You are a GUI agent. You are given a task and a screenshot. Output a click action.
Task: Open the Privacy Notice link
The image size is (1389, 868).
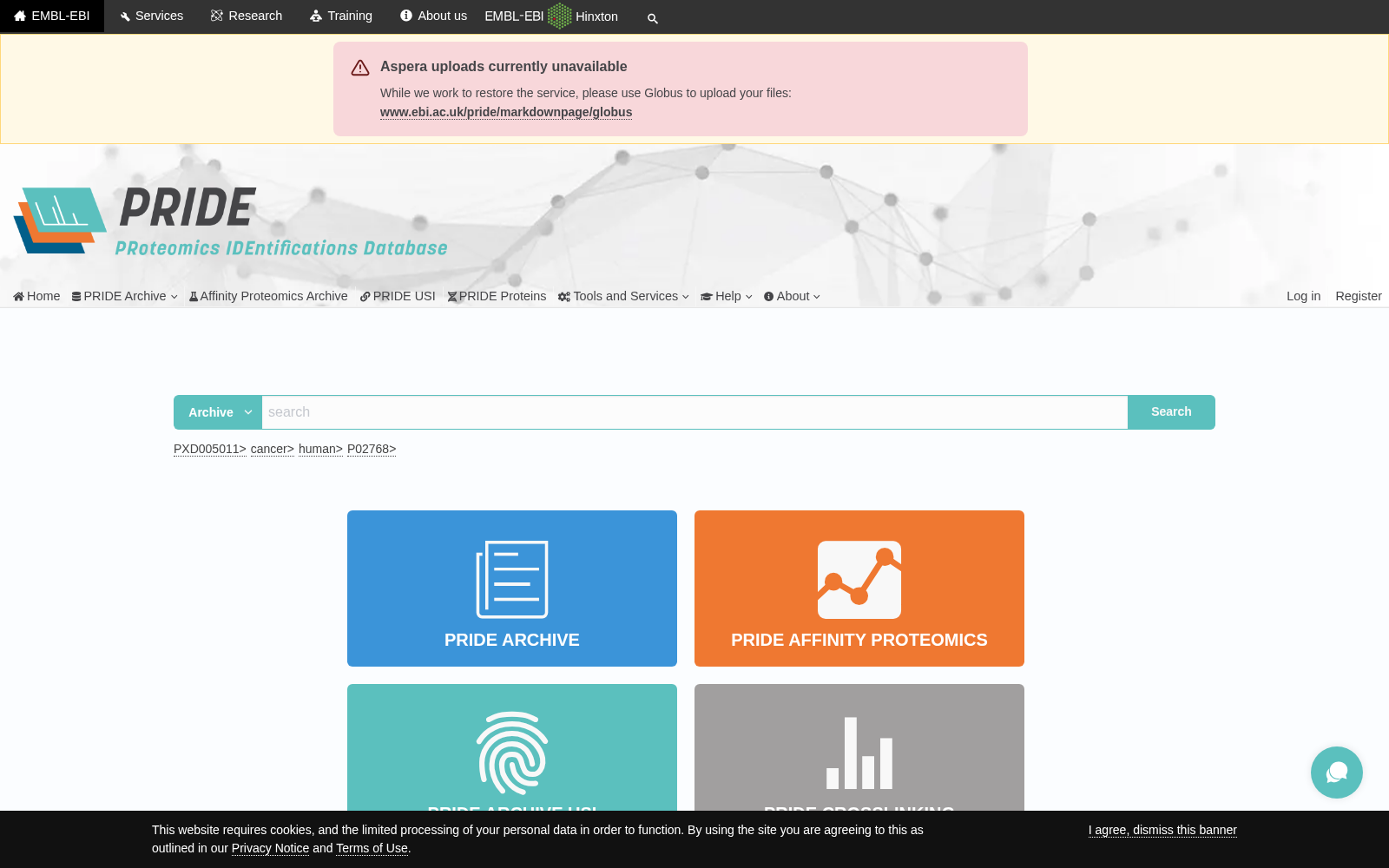coord(270,848)
